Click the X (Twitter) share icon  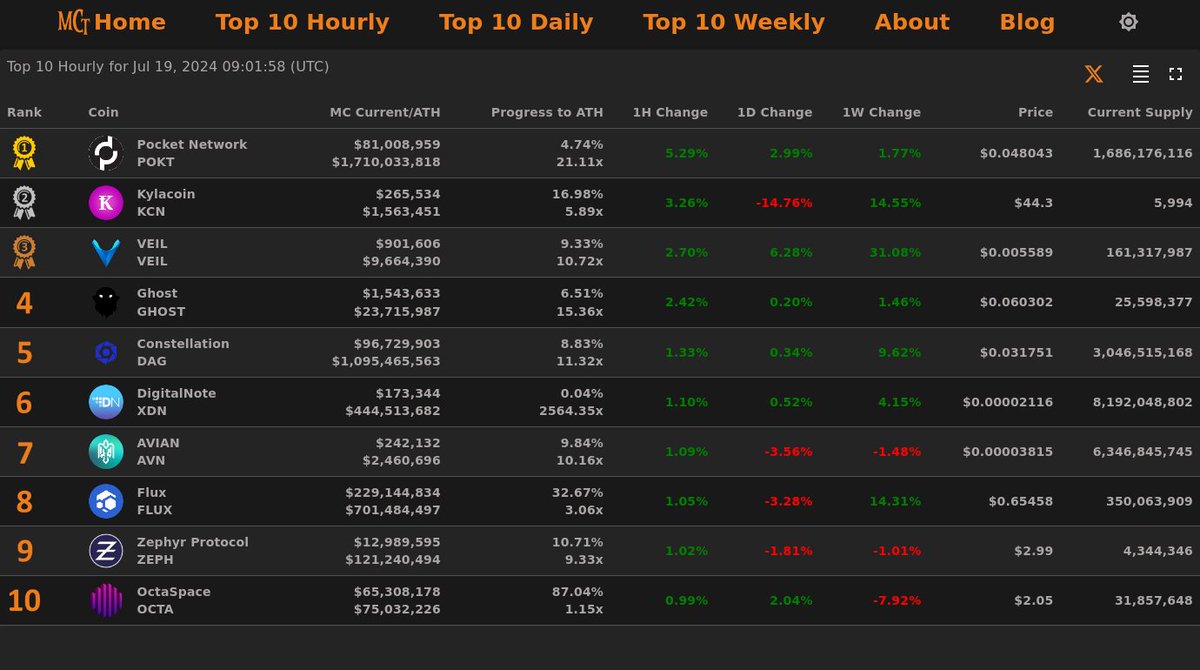(1094, 74)
